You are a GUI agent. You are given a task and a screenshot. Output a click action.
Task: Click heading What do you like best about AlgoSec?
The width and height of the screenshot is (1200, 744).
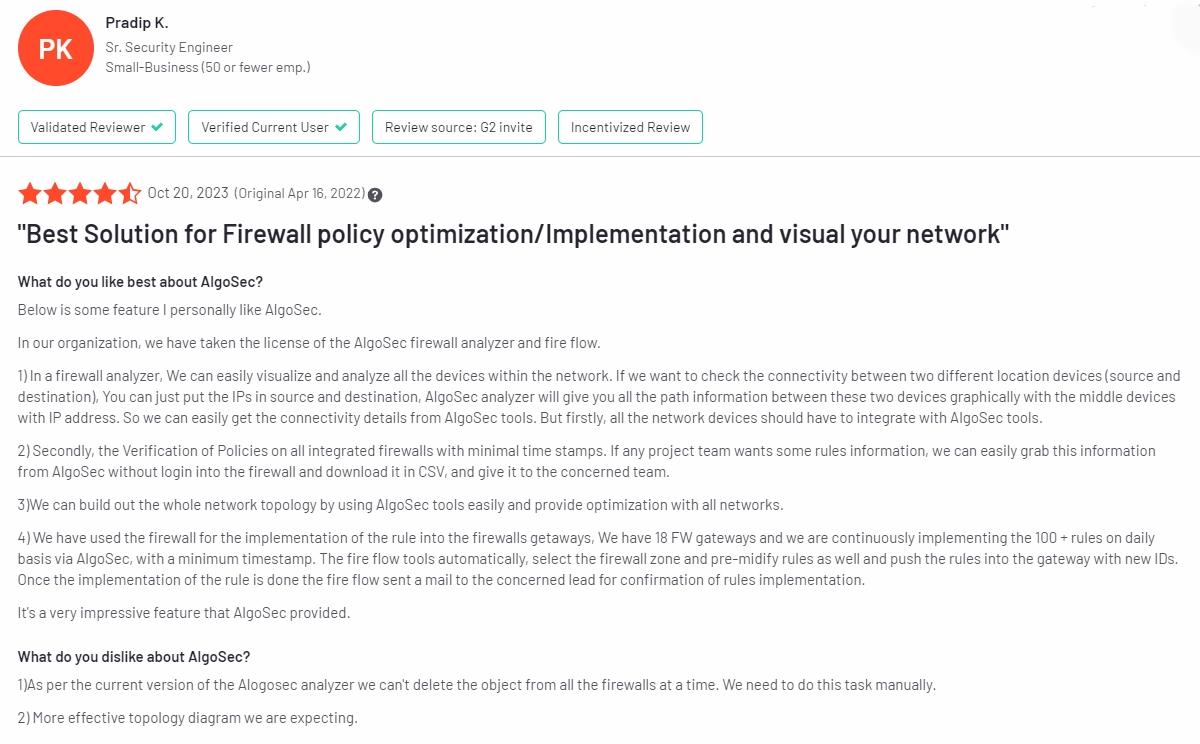click(x=140, y=282)
